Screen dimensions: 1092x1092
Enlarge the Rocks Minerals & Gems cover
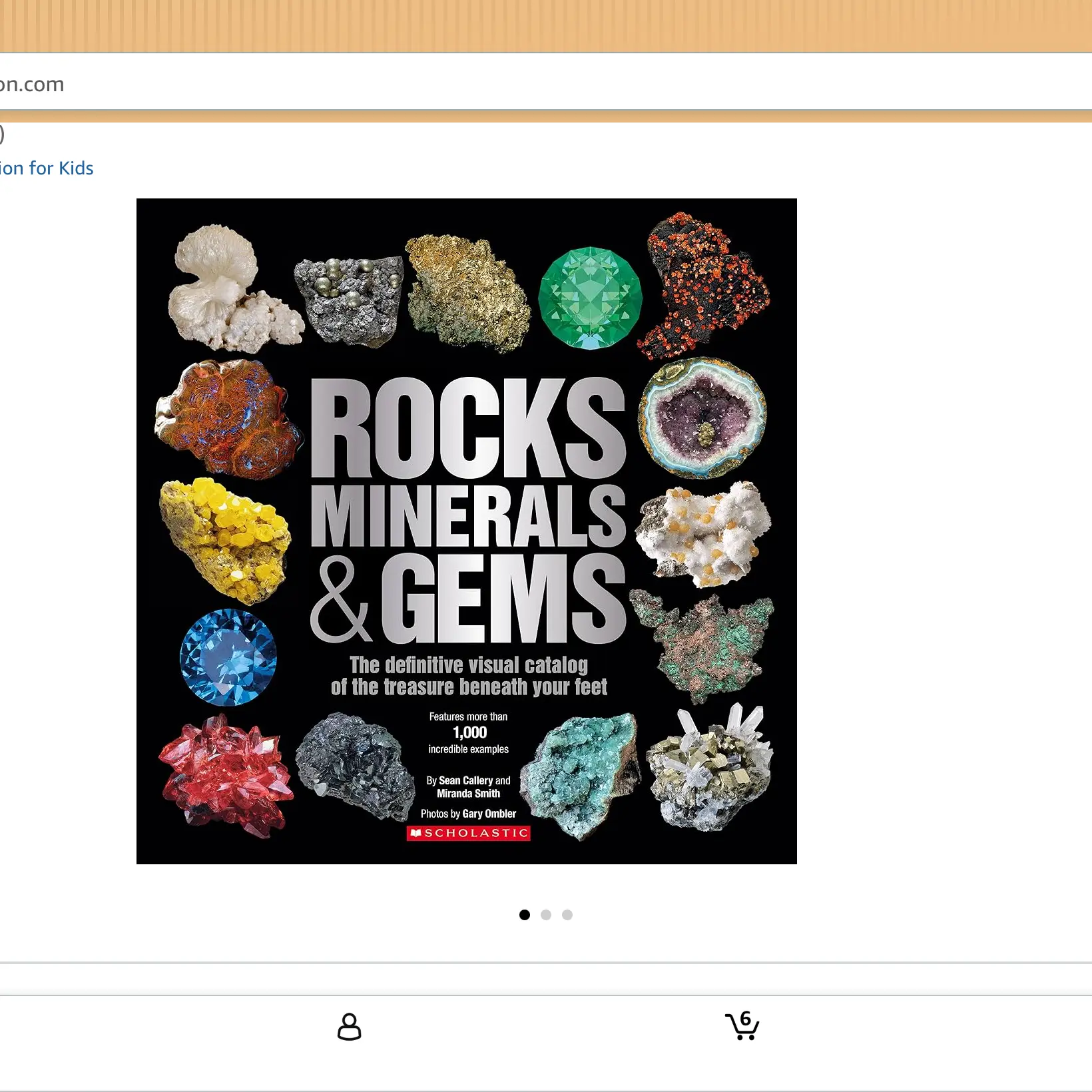pyautogui.click(x=467, y=531)
